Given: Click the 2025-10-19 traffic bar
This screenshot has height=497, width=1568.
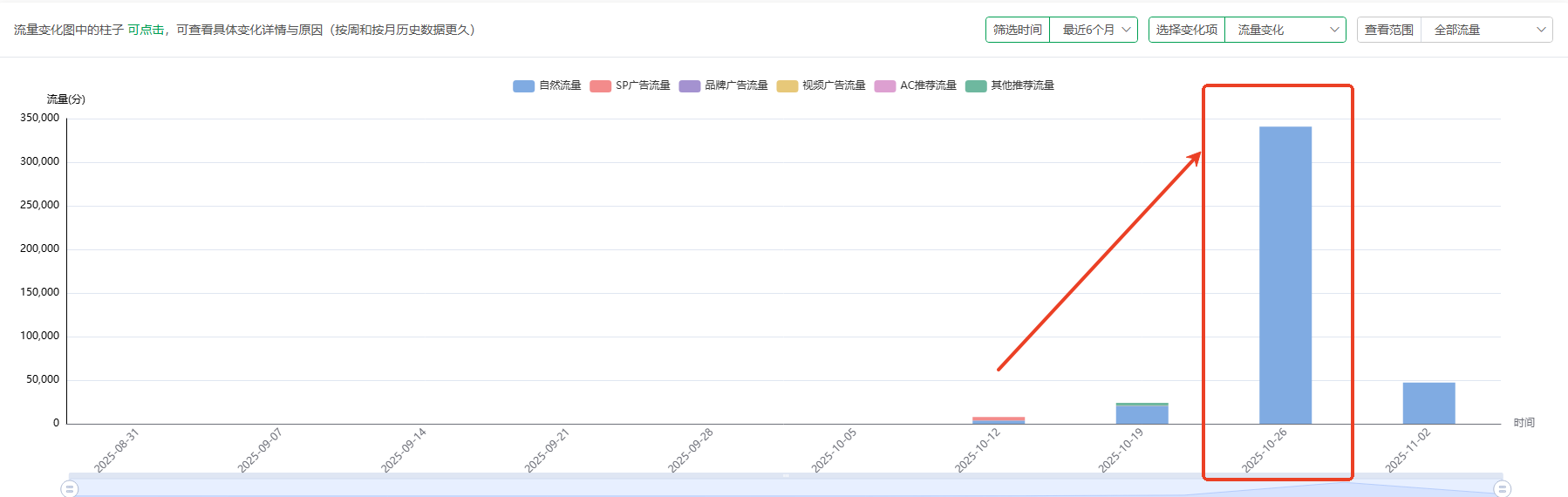Looking at the screenshot, I should click(x=1142, y=414).
